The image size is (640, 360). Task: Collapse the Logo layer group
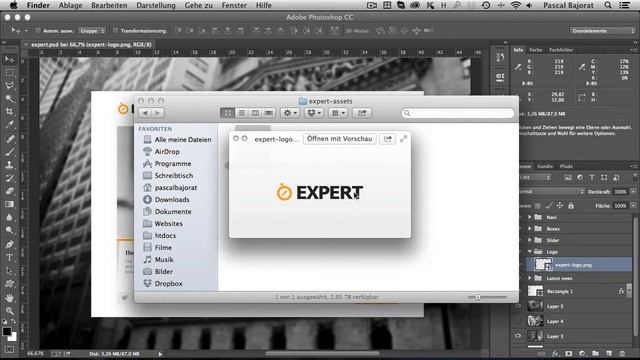[529, 251]
